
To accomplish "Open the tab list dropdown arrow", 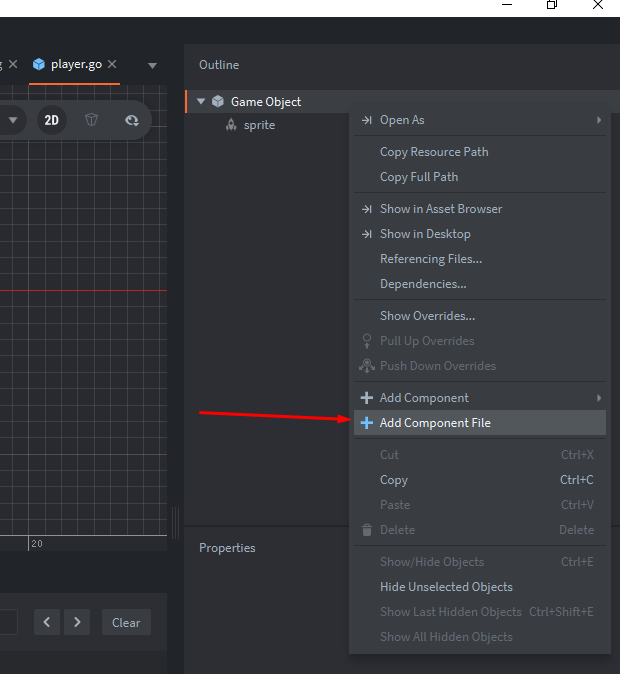I will [152, 66].
